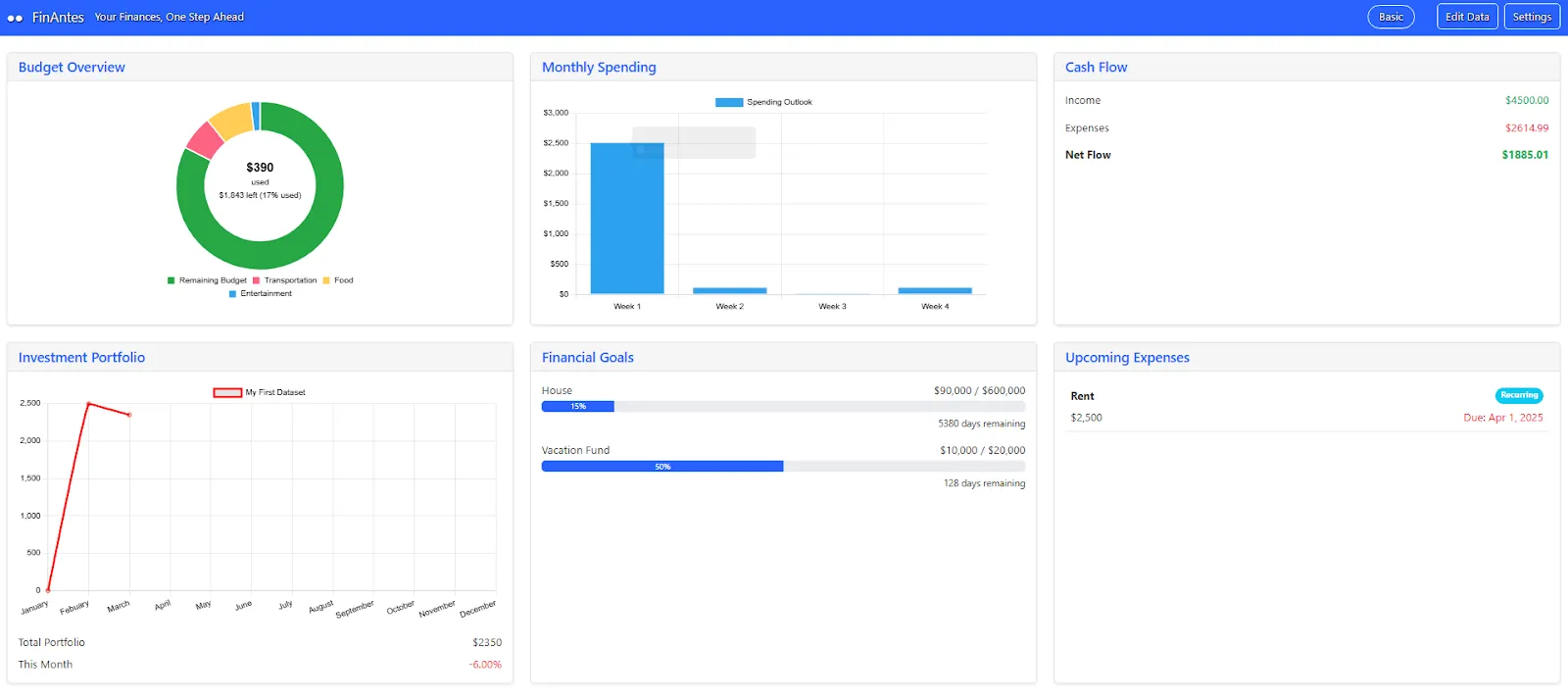Viewport: 1568px width, 700px height.
Task: Select the February data point on the portfolio line
Action: (x=88, y=404)
